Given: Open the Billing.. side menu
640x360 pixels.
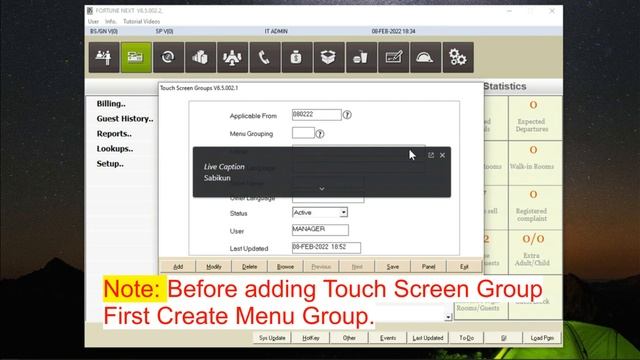Looking at the screenshot, I should click(111, 104).
